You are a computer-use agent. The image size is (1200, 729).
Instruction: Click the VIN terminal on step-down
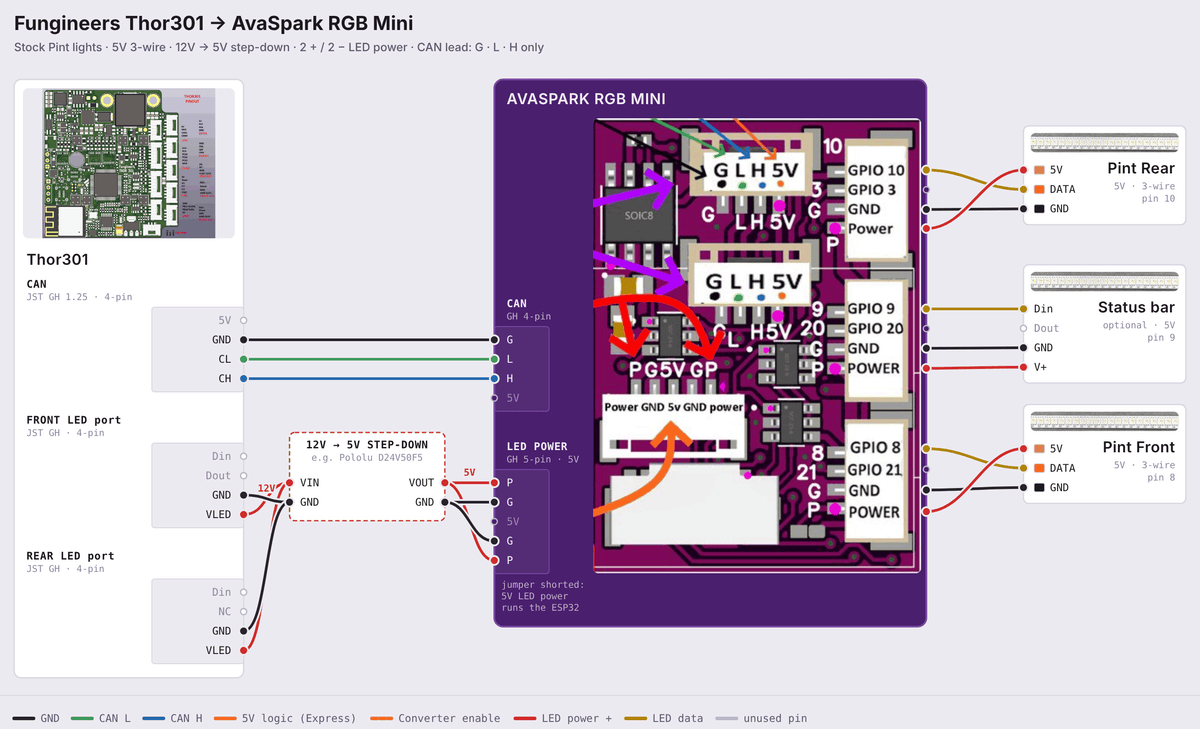tap(310, 482)
